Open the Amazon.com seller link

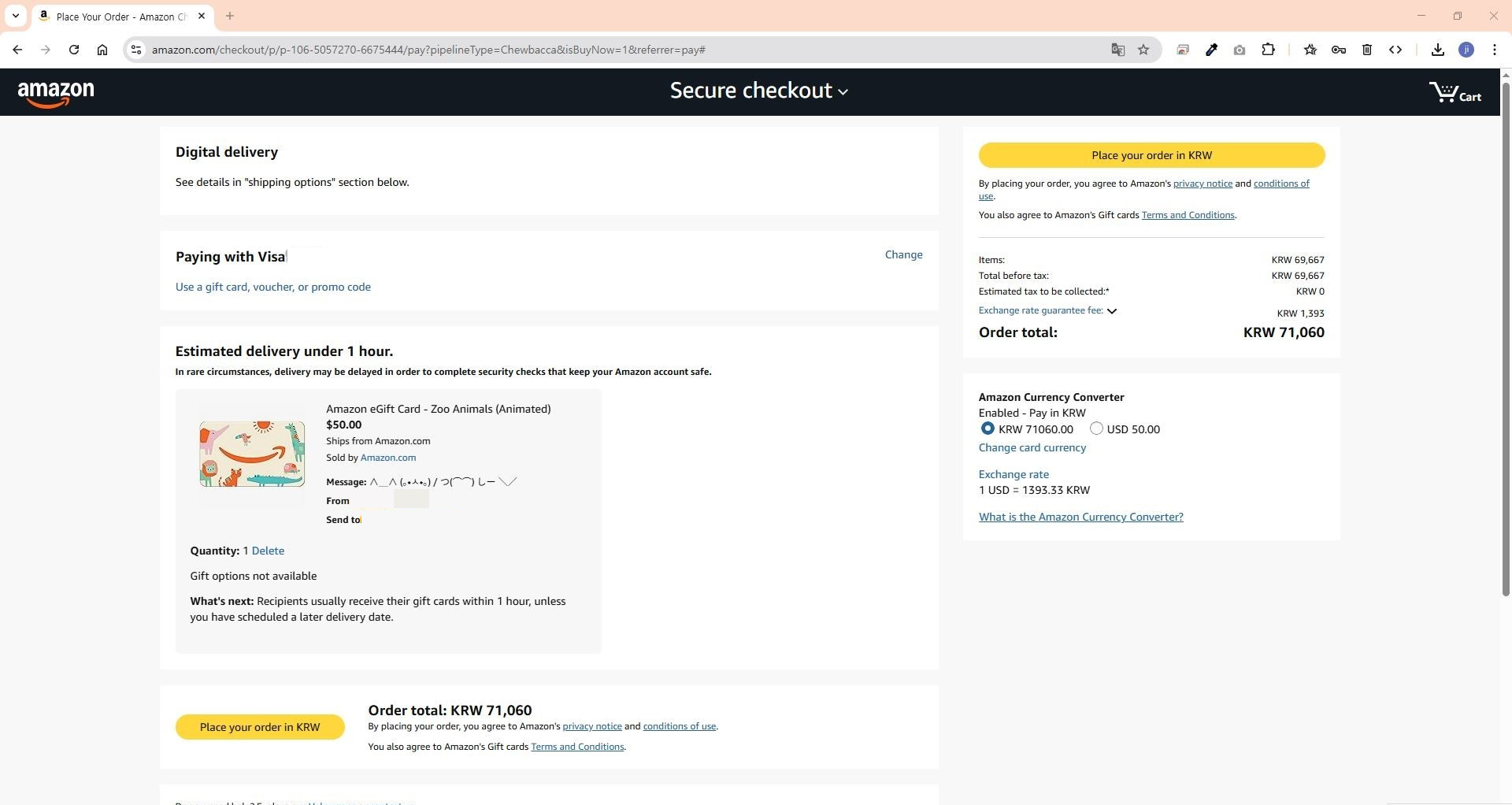[388, 458]
